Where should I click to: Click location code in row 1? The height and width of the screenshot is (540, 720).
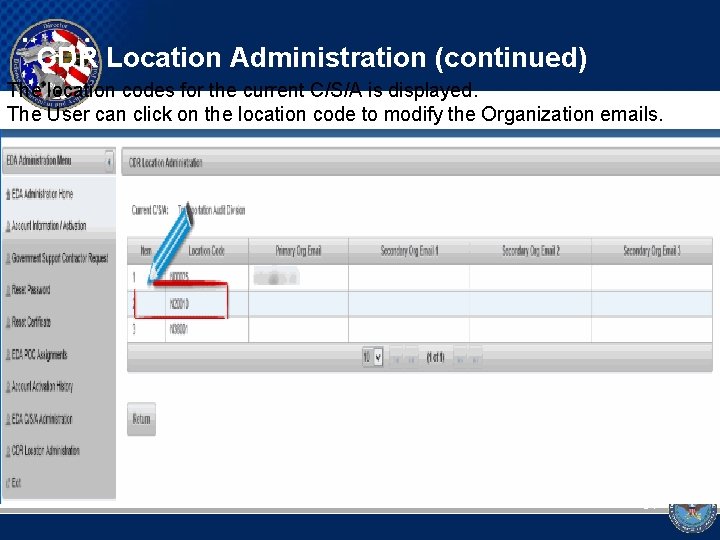(179, 277)
